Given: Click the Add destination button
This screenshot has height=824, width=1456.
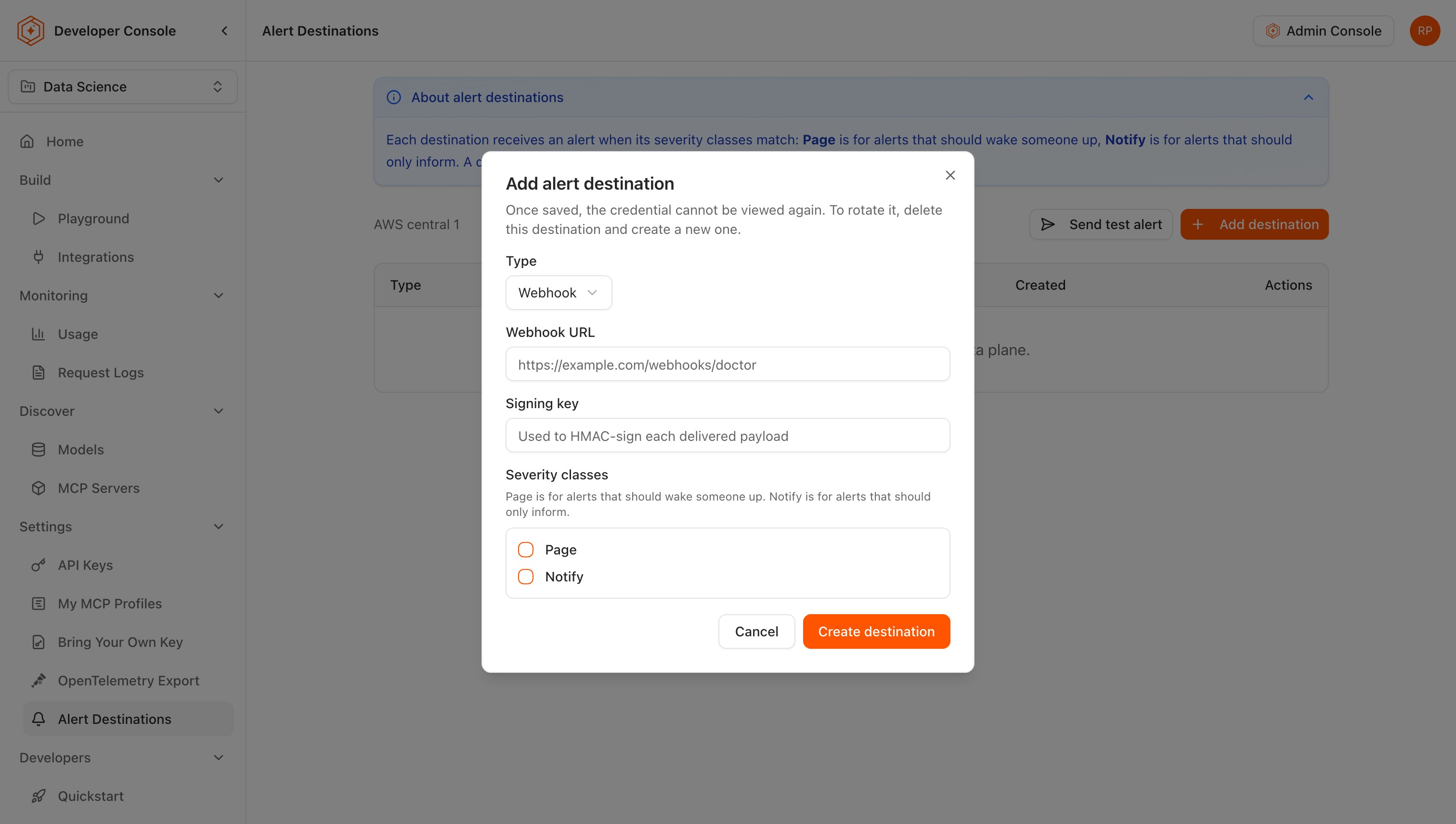Looking at the screenshot, I should pyautogui.click(x=1254, y=224).
